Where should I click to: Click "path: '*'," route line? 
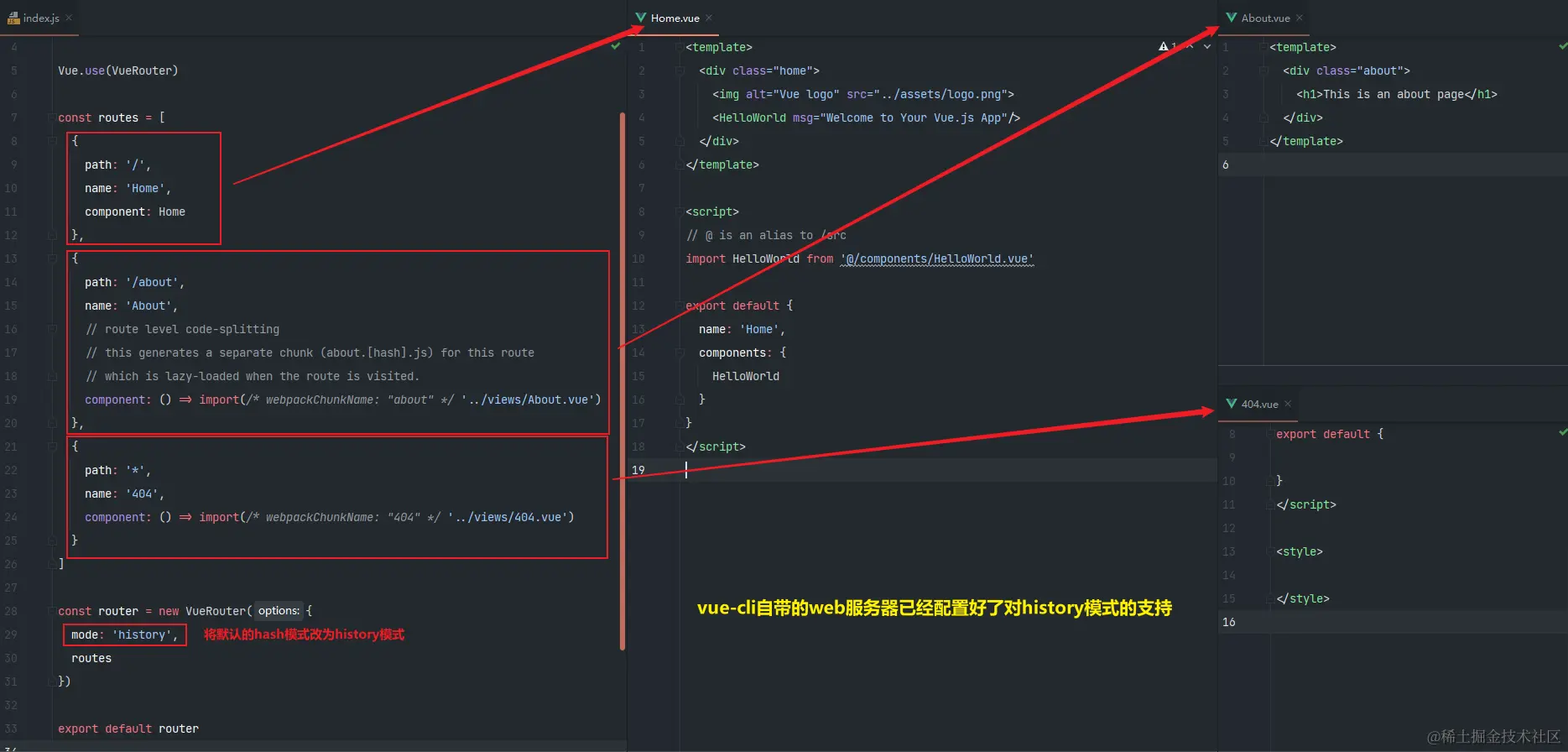[x=117, y=470]
